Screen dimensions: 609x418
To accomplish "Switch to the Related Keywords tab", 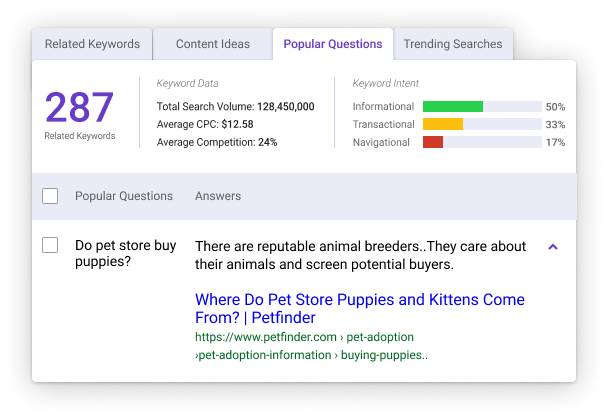I will click(92, 44).
